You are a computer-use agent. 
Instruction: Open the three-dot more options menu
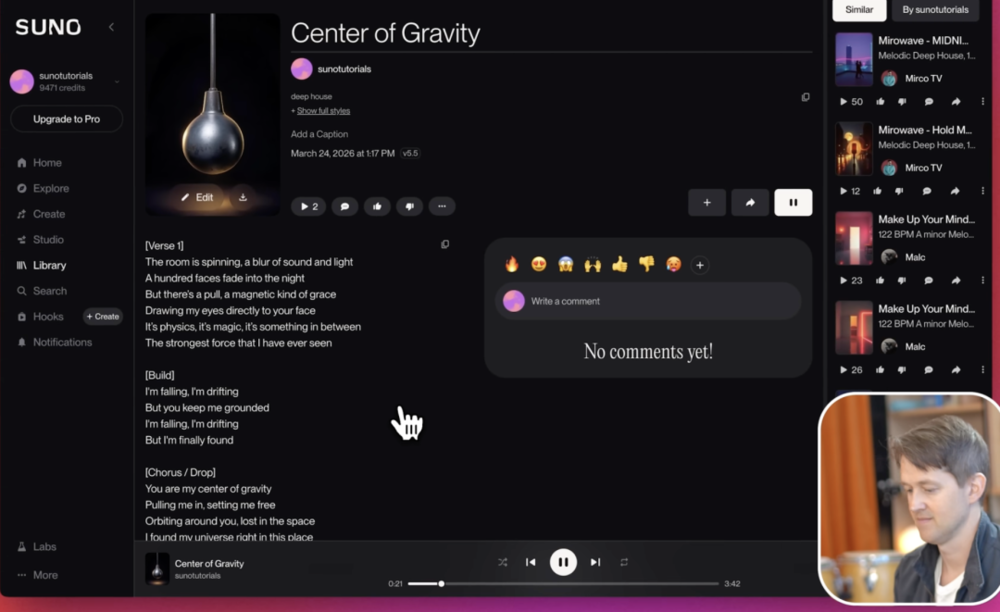click(x=441, y=206)
